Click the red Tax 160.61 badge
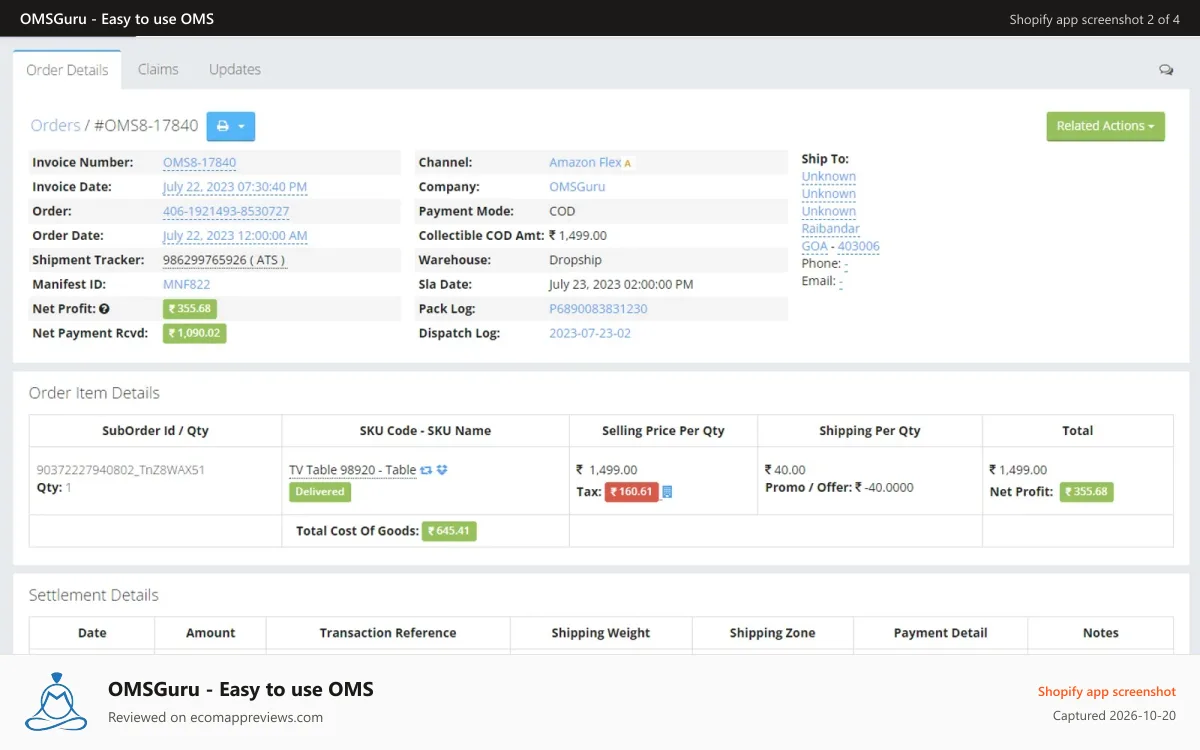The height and width of the screenshot is (750, 1200). [x=631, y=492]
